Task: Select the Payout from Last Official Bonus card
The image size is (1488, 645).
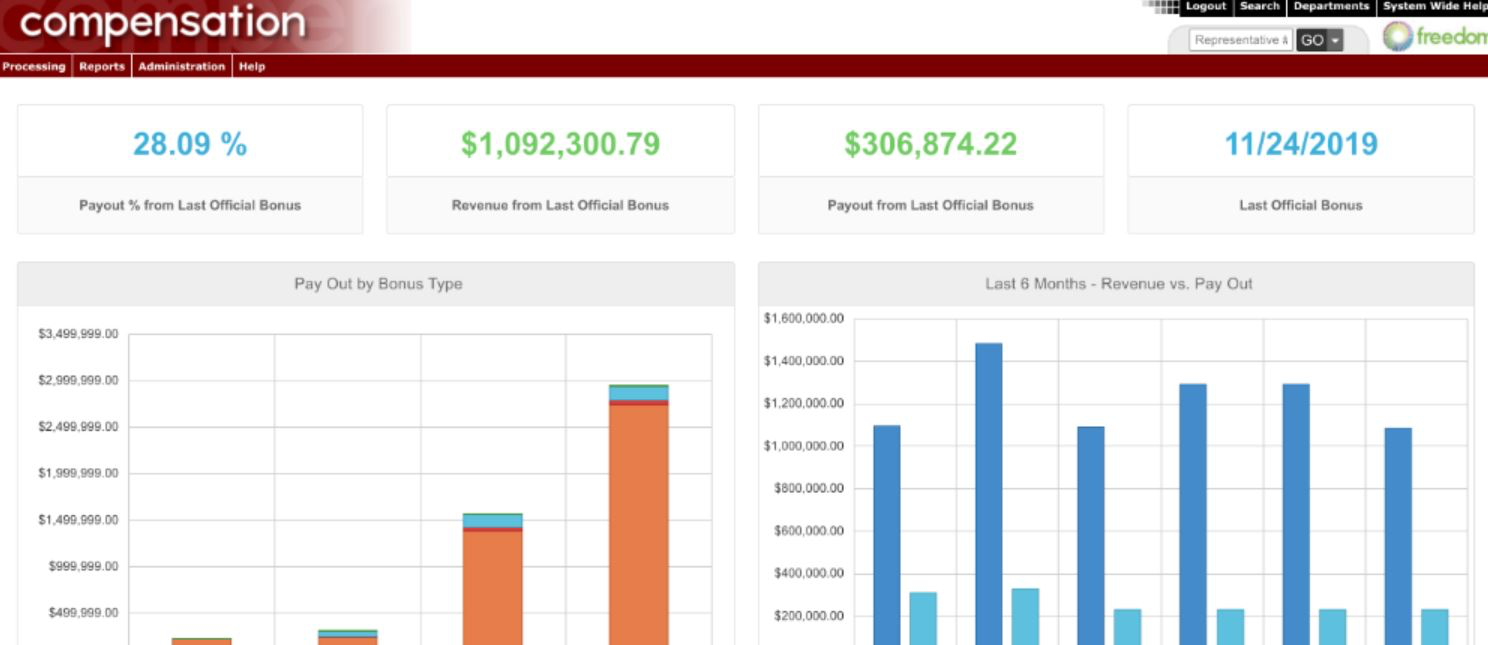Action: coord(931,168)
